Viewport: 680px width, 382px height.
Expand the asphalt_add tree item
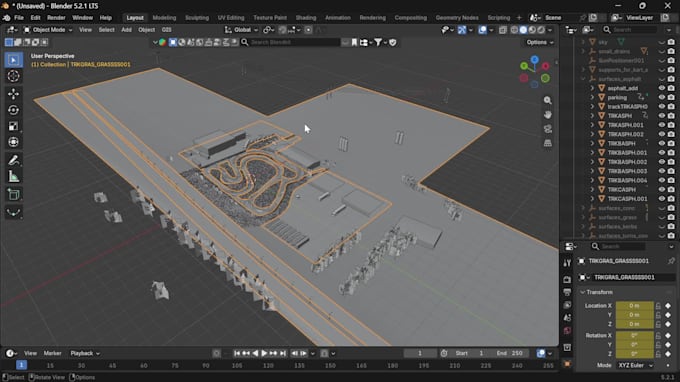592,88
